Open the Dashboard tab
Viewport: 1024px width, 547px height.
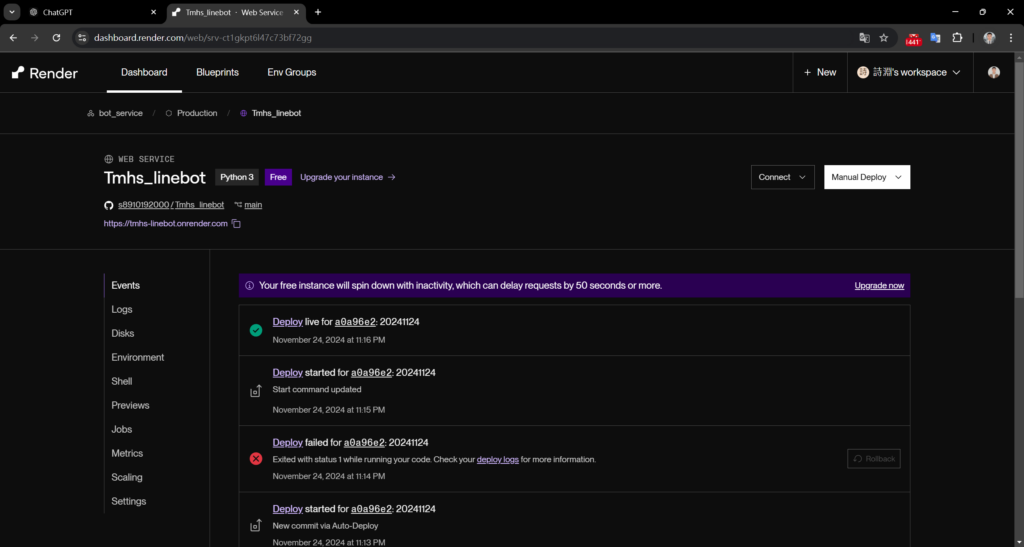(x=144, y=72)
